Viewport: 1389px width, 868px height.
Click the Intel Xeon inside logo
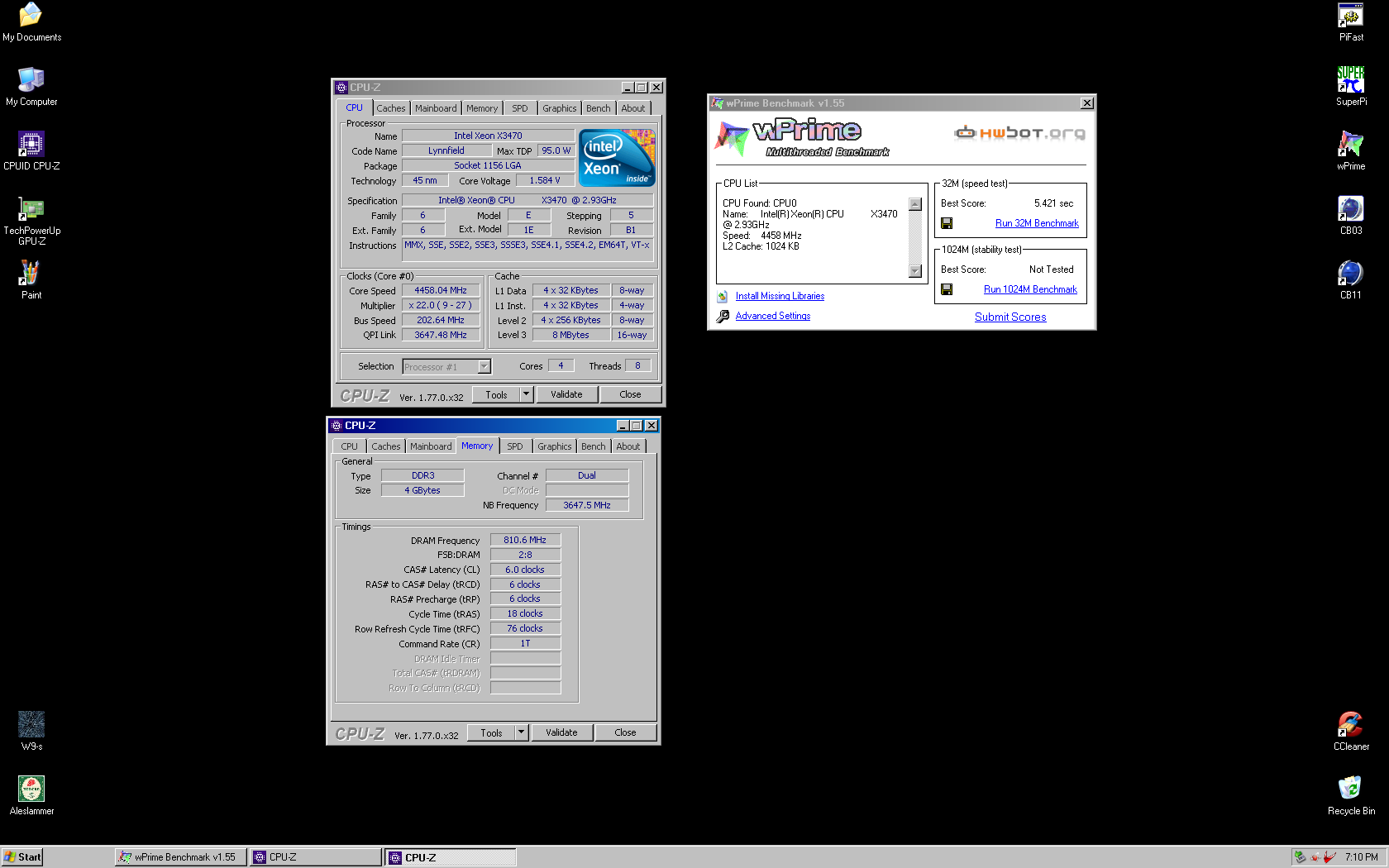click(617, 157)
